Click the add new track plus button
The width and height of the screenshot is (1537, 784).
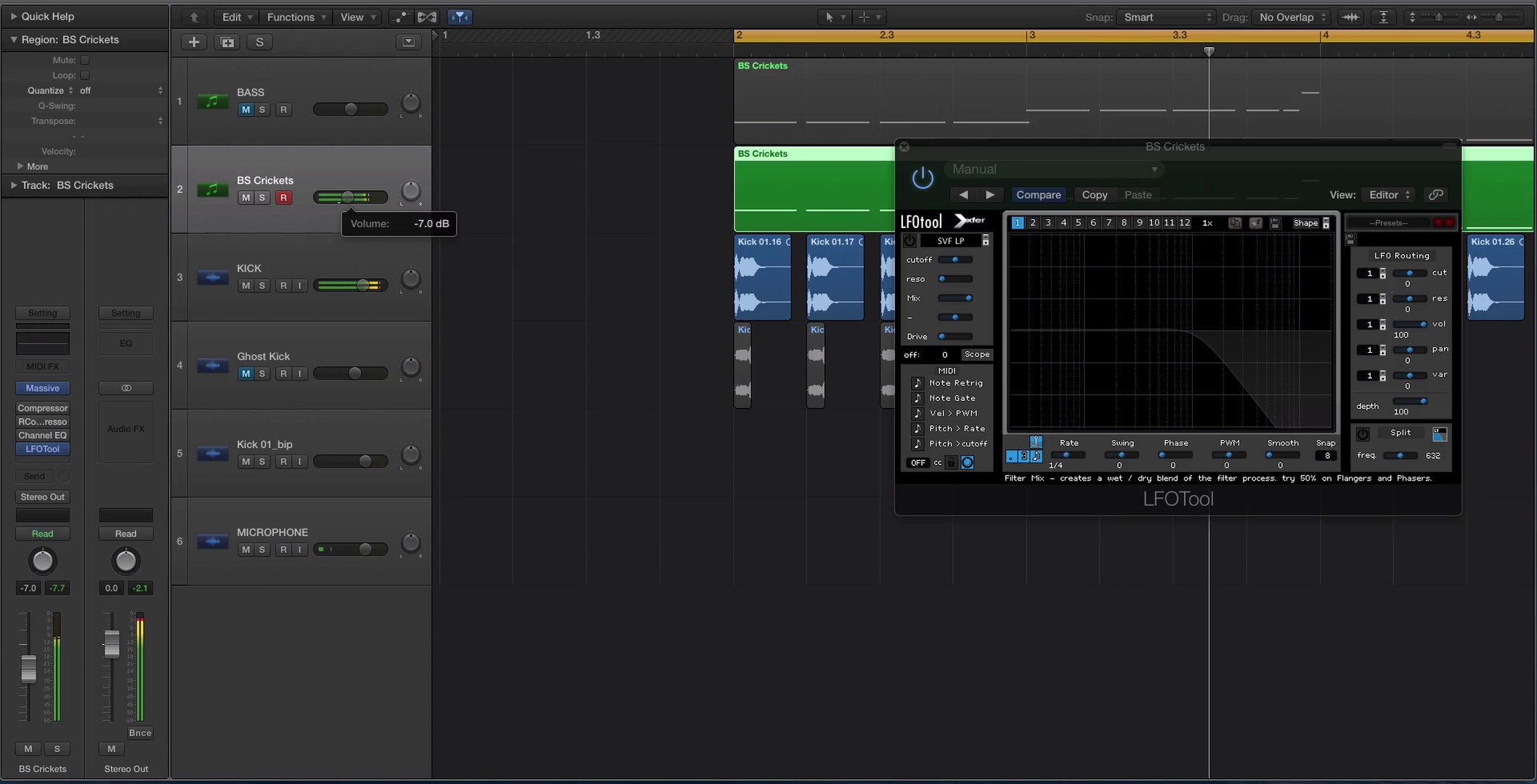(194, 42)
